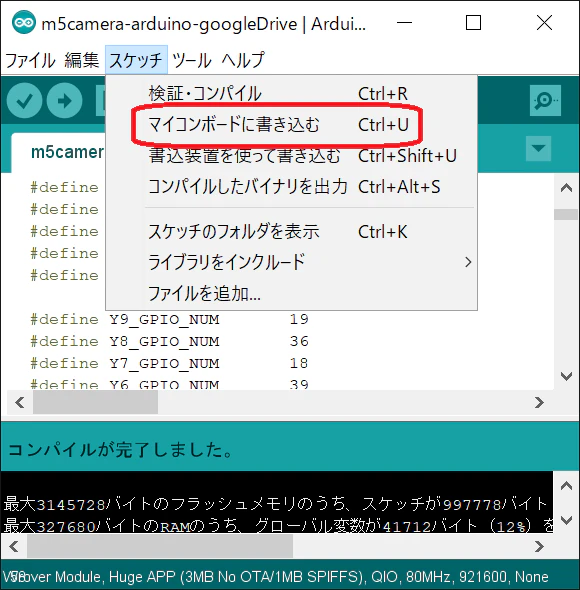580x590 pixels.
Task: Open the tab options dropdown arrow
Action: click(x=538, y=148)
